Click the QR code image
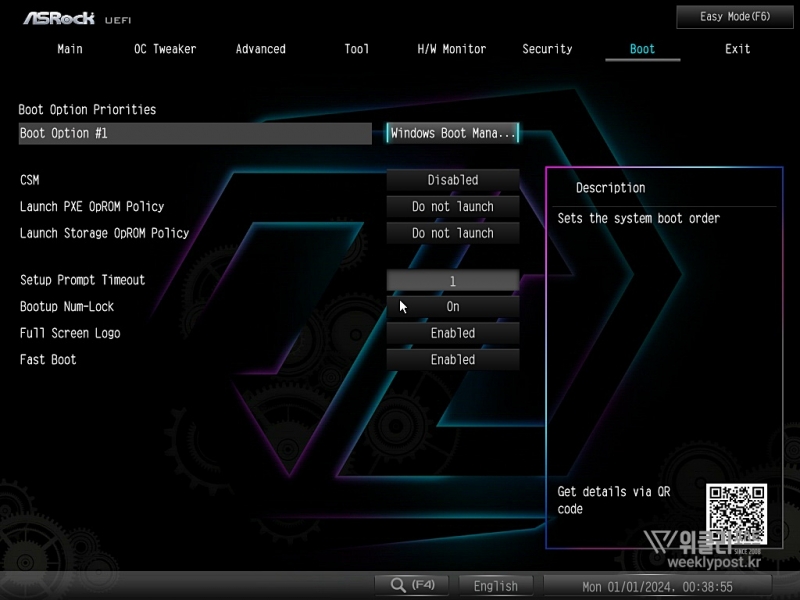The width and height of the screenshot is (800, 600). tap(736, 515)
